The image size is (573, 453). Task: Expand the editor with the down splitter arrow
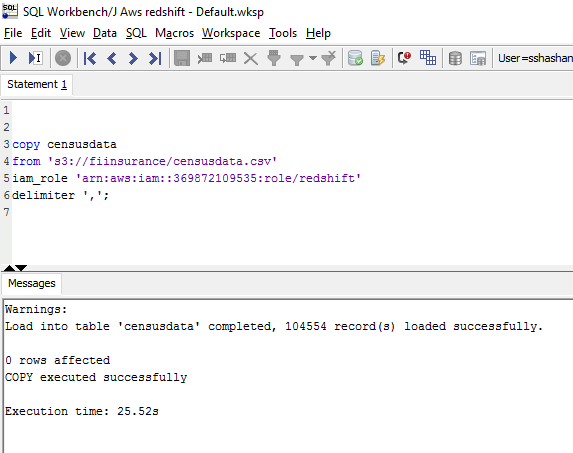click(x=21, y=268)
